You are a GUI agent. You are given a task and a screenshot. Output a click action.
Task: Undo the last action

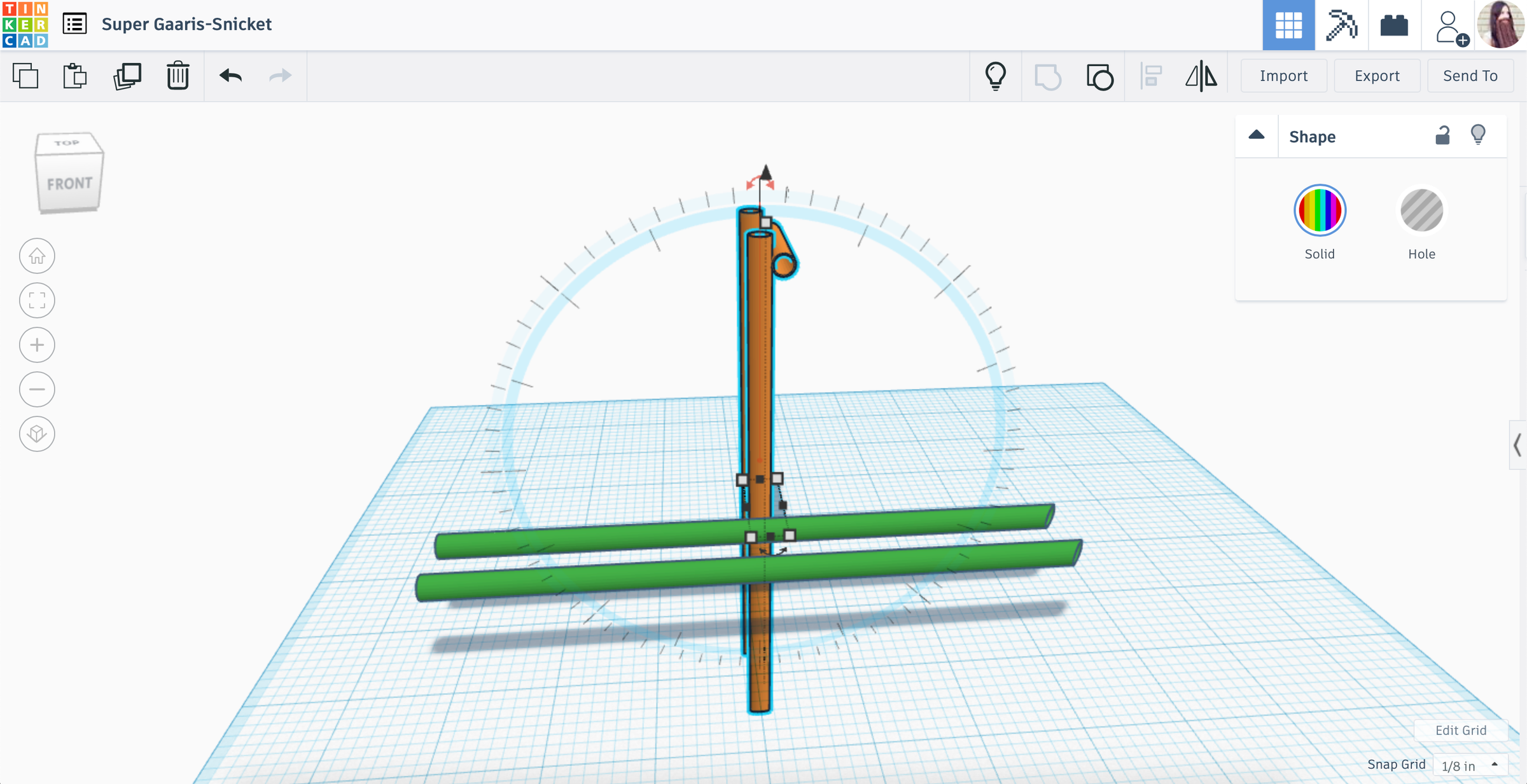click(230, 76)
